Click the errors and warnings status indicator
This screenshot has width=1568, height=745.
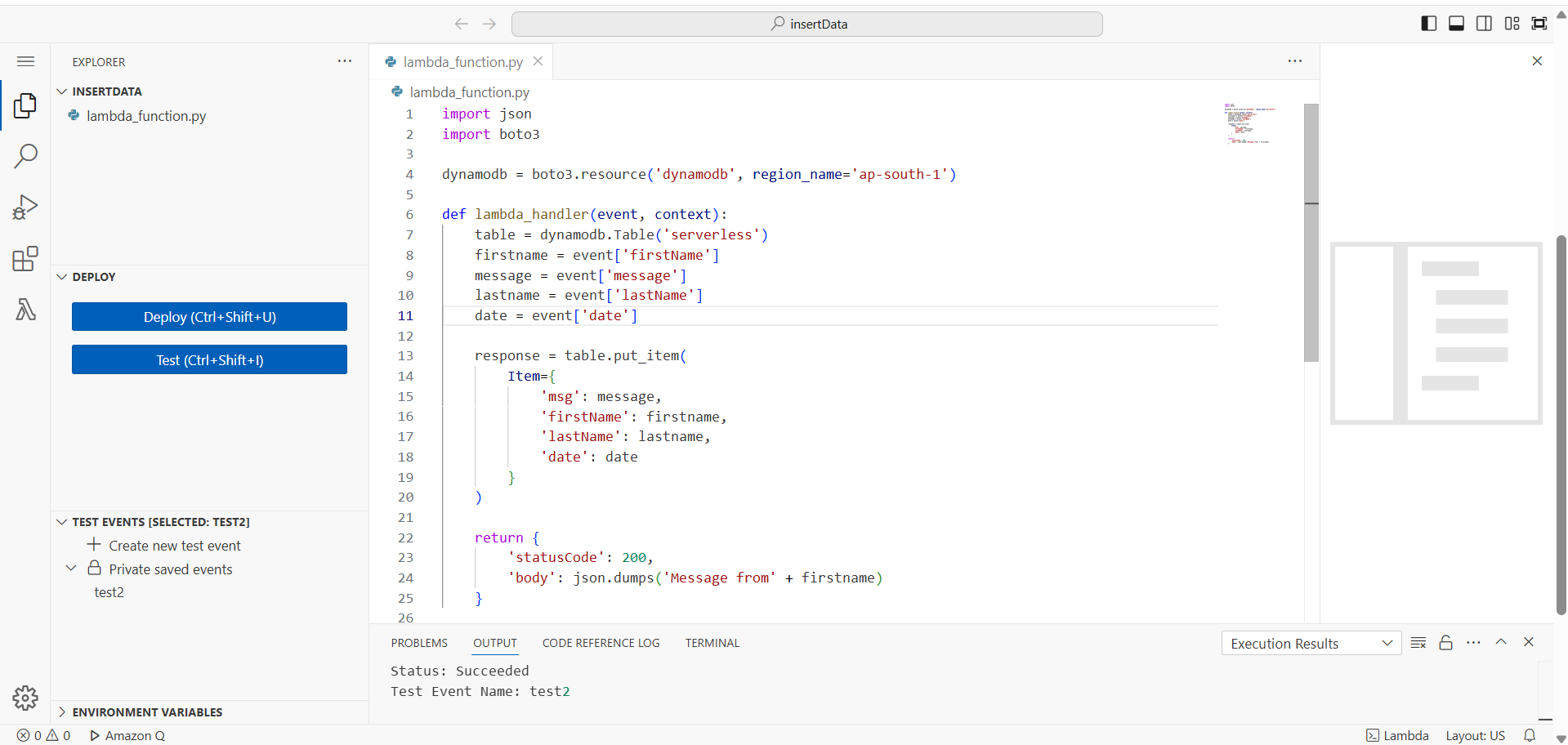click(x=44, y=735)
